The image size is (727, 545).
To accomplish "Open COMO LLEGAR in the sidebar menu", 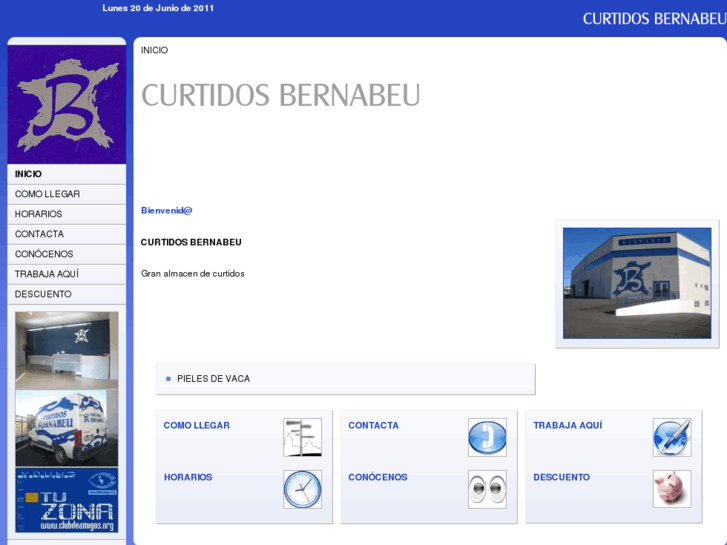I will click(x=67, y=194).
